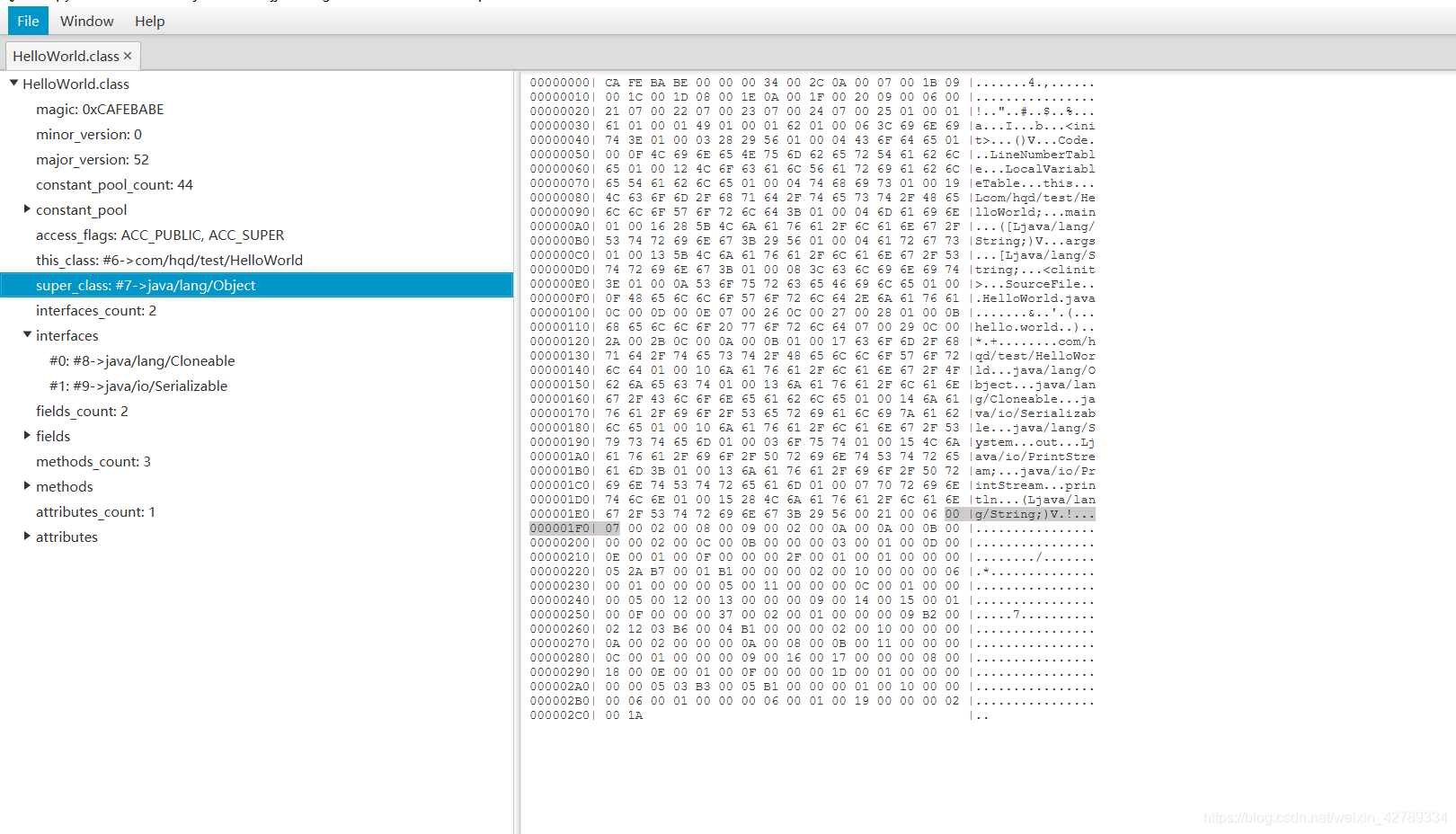Expand the fields node
Screen dimensions: 1456x834
(x=27, y=435)
